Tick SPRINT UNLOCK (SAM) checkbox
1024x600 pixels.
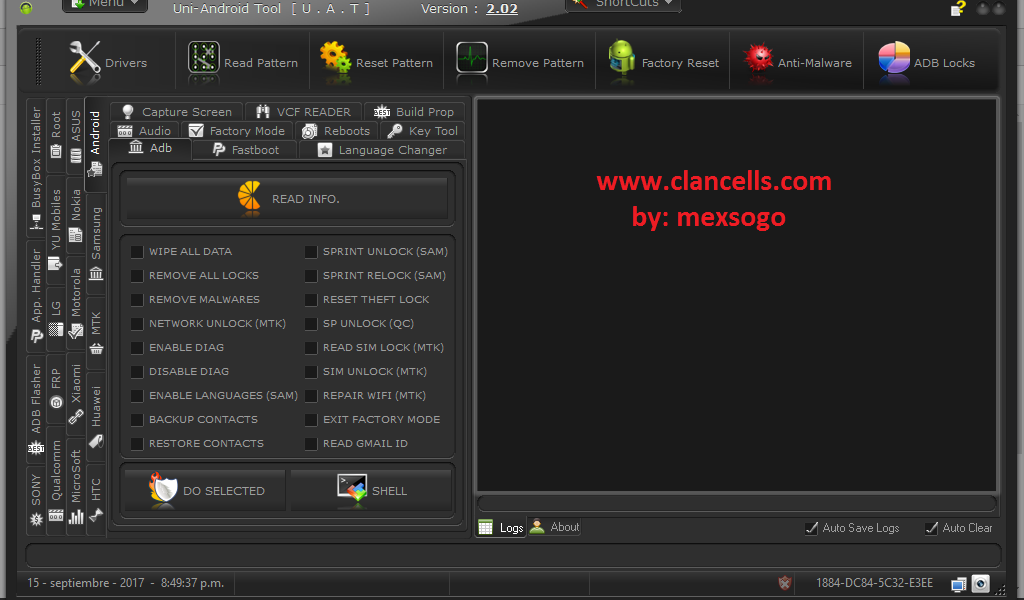pyautogui.click(x=311, y=252)
